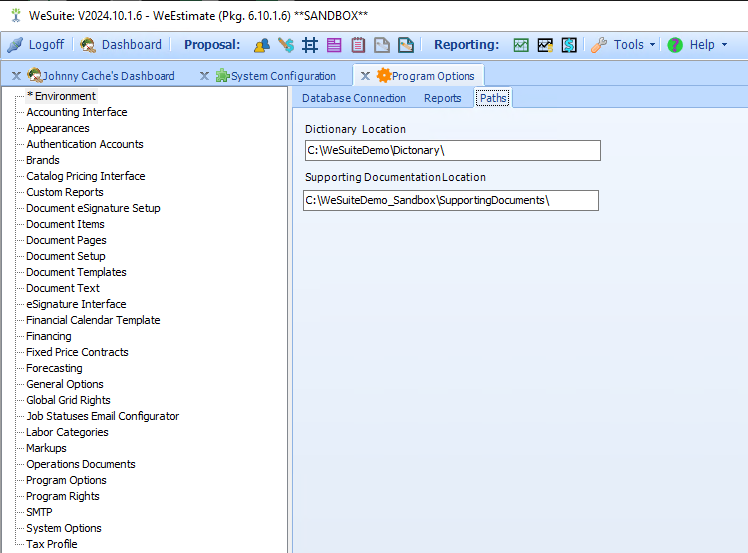748x553 pixels.
Task: Click the Proposal document-with-pencil icon
Action: click(x=406, y=45)
